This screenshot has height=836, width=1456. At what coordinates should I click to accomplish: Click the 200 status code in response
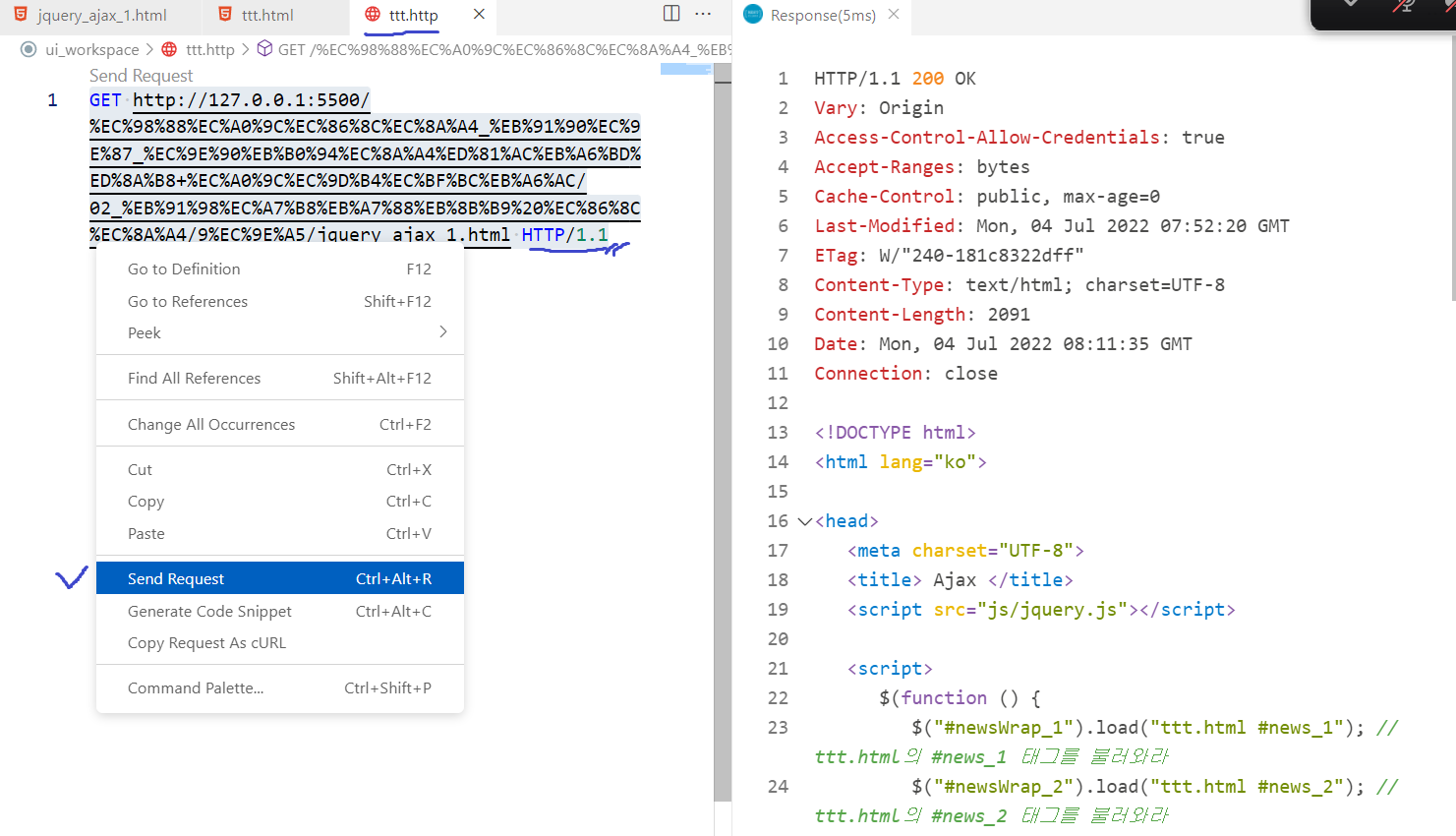tap(927, 78)
